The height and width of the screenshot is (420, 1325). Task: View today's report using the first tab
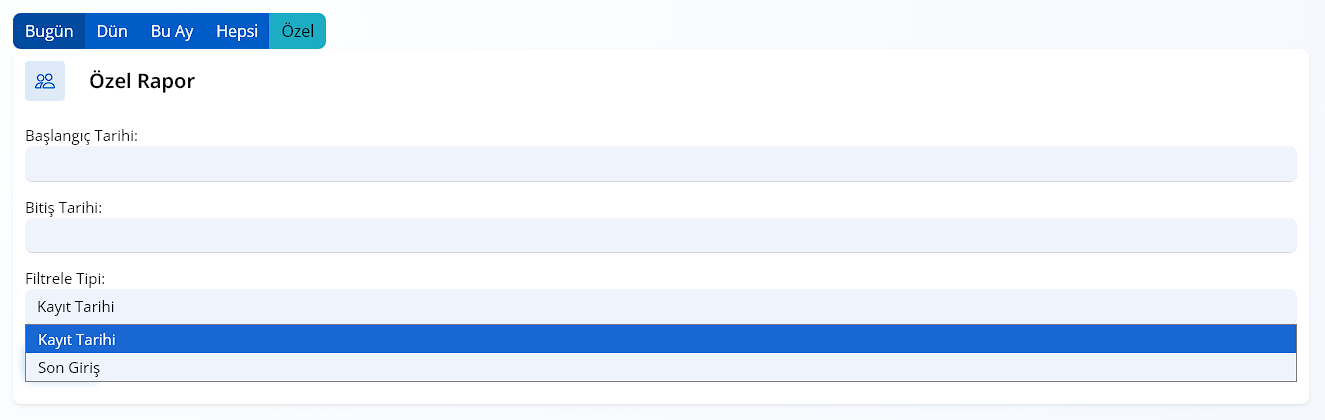49,31
